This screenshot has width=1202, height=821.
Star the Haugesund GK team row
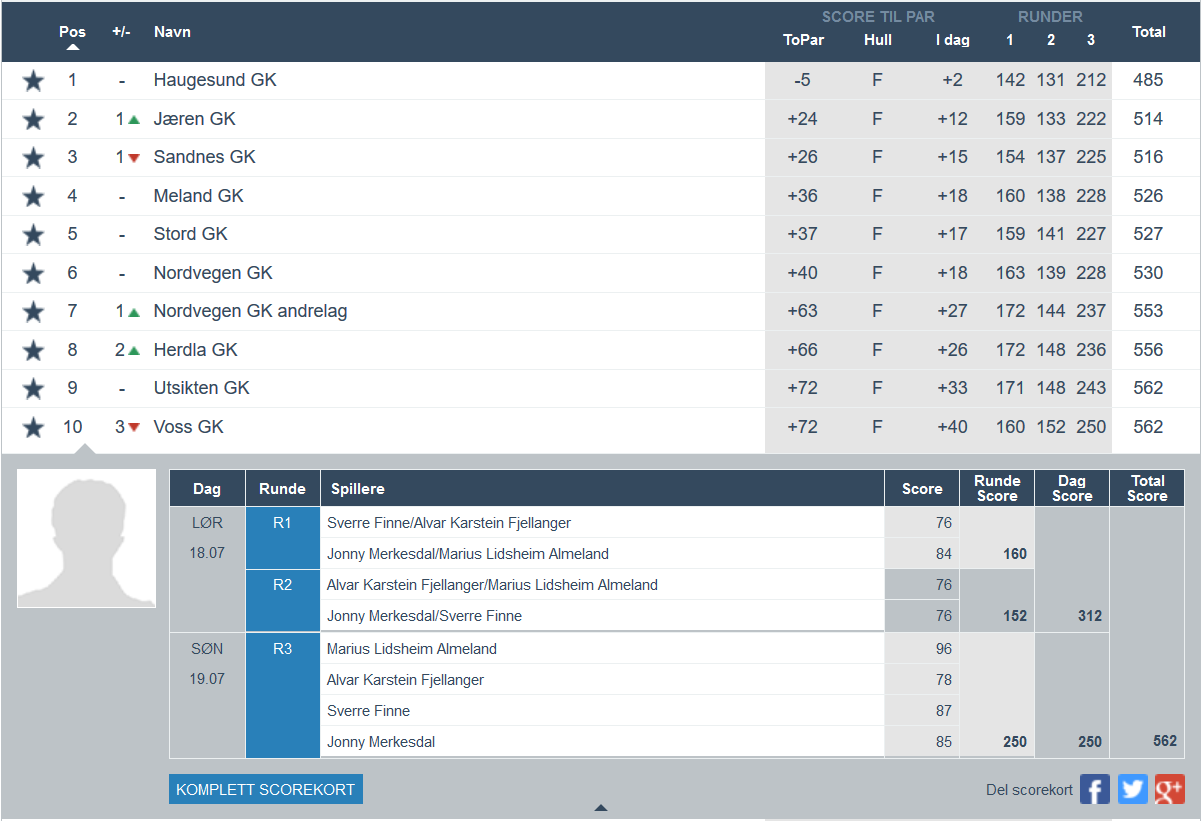(x=33, y=81)
